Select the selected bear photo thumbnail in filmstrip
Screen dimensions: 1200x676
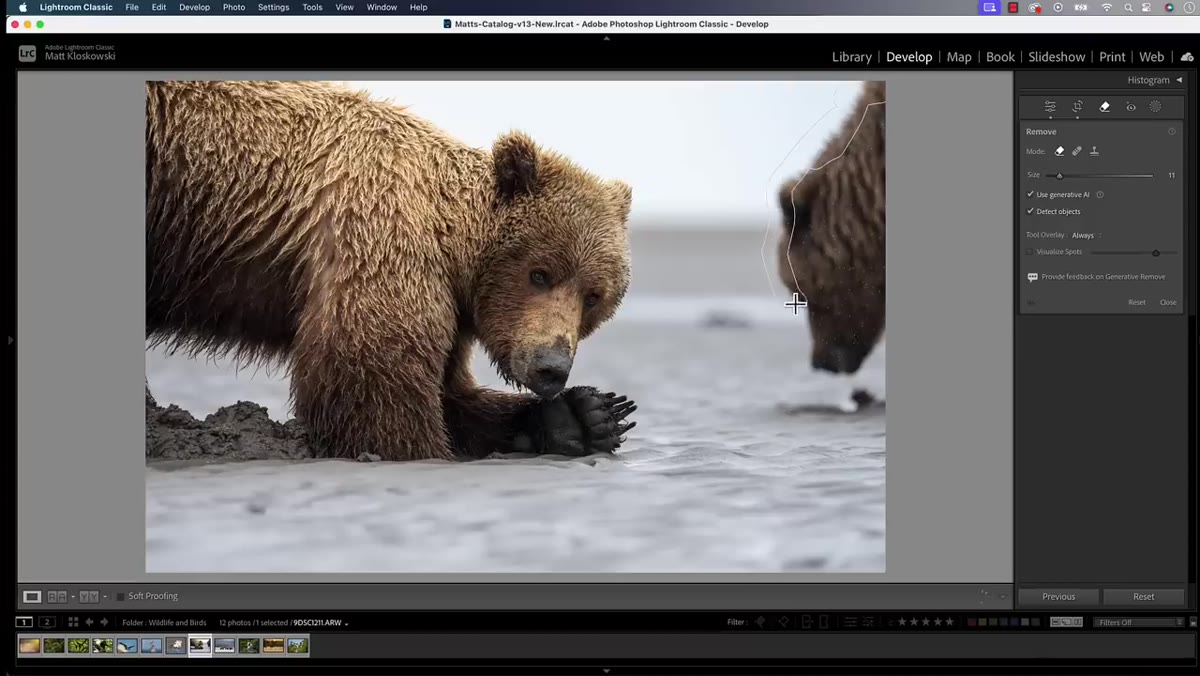click(200, 646)
